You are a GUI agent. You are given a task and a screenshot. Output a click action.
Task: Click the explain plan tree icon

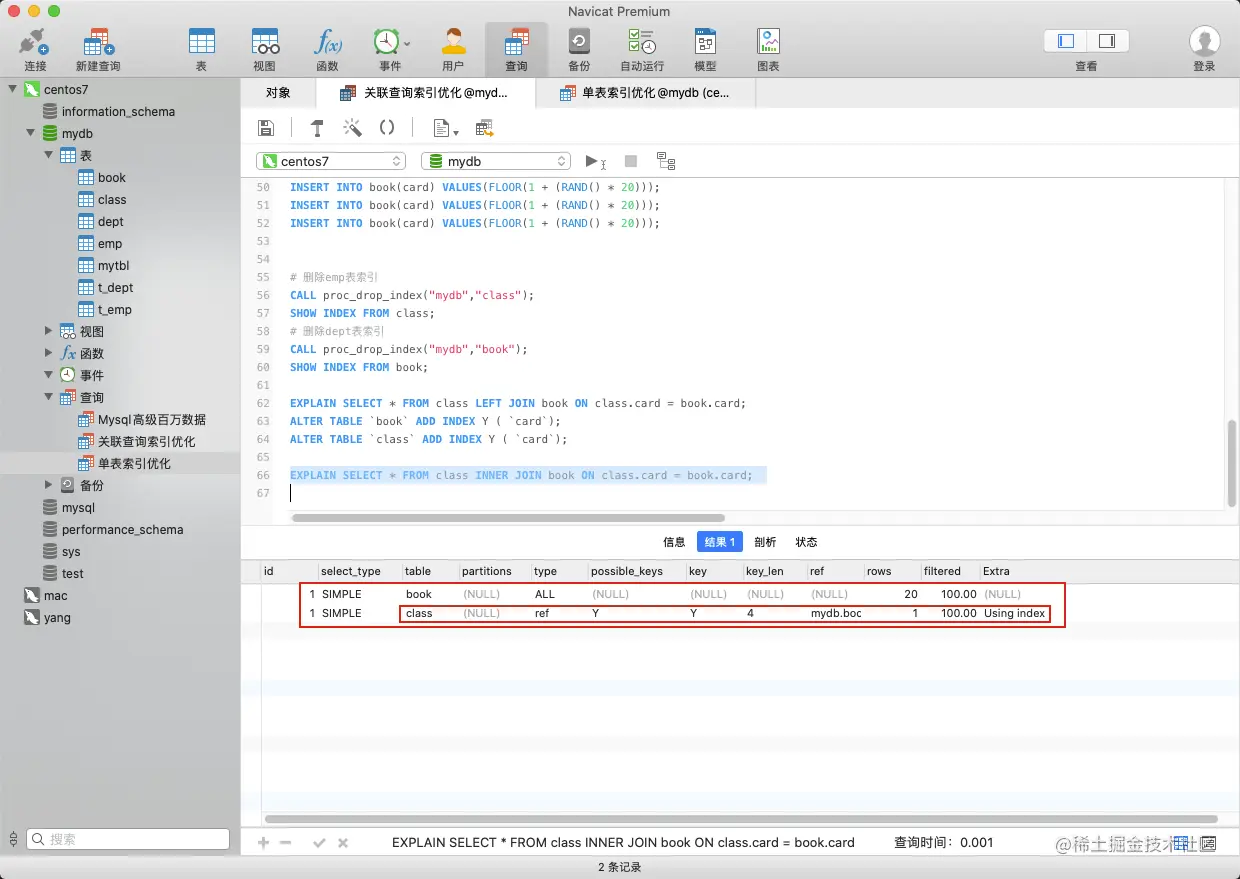(666, 161)
